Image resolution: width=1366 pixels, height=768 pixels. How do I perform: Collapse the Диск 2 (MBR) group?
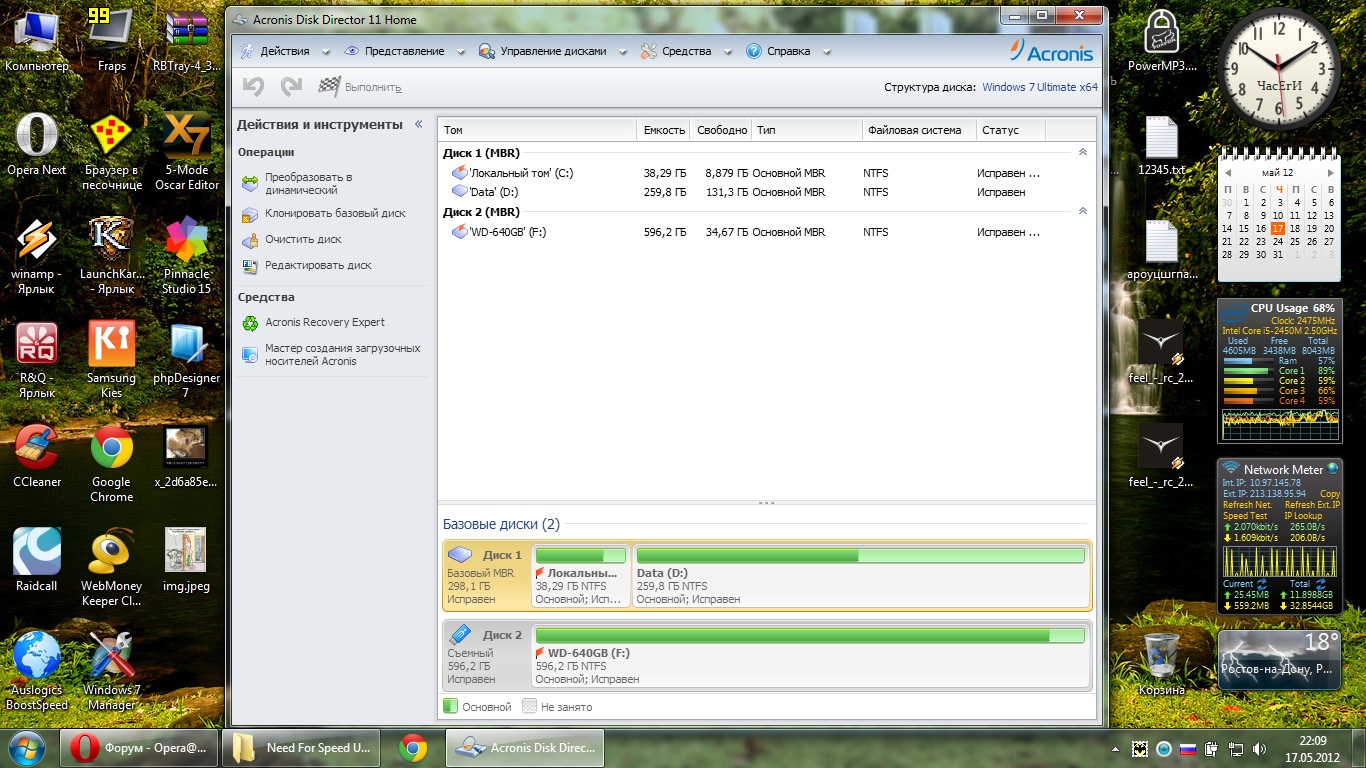click(1082, 211)
